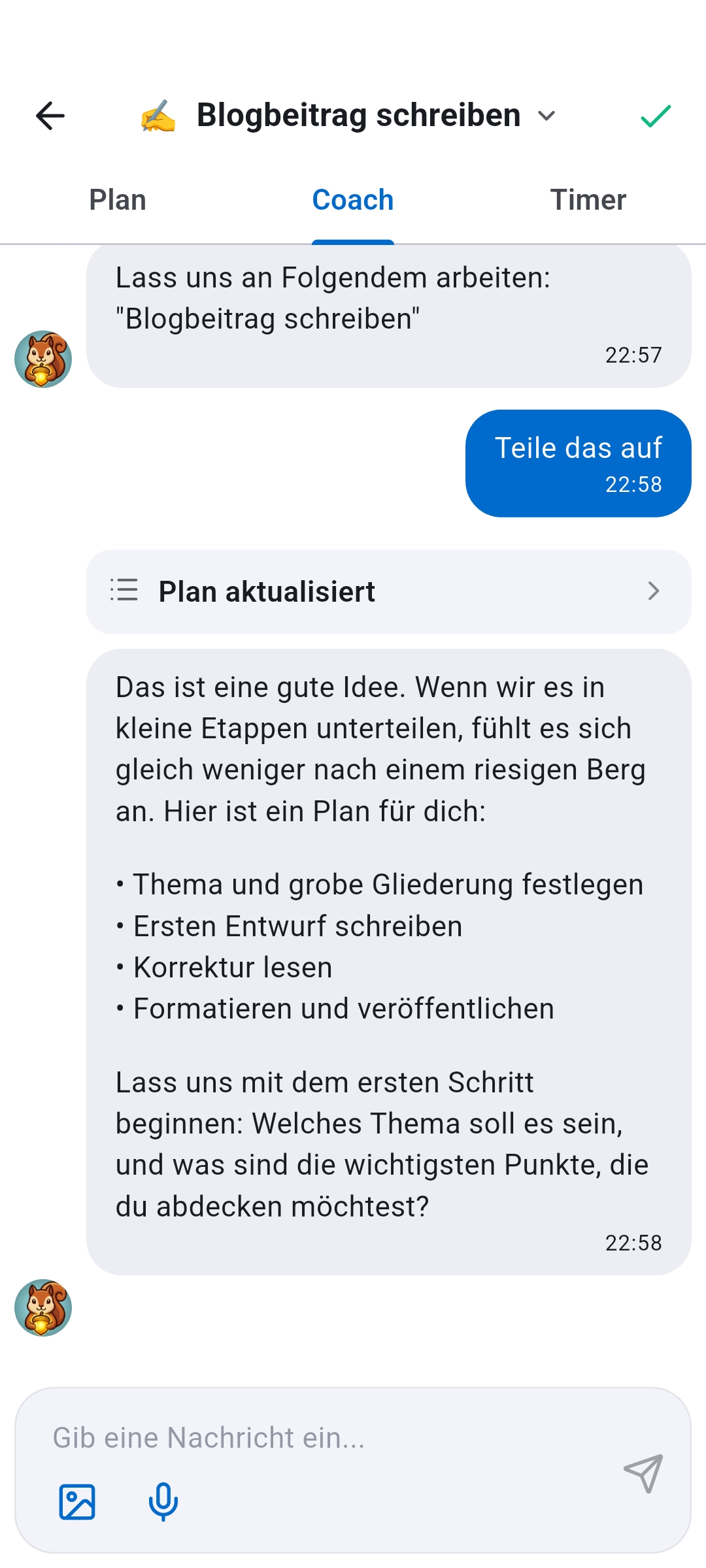Tap the back arrow to leave the chat
706x1568 pixels.
[x=49, y=115]
